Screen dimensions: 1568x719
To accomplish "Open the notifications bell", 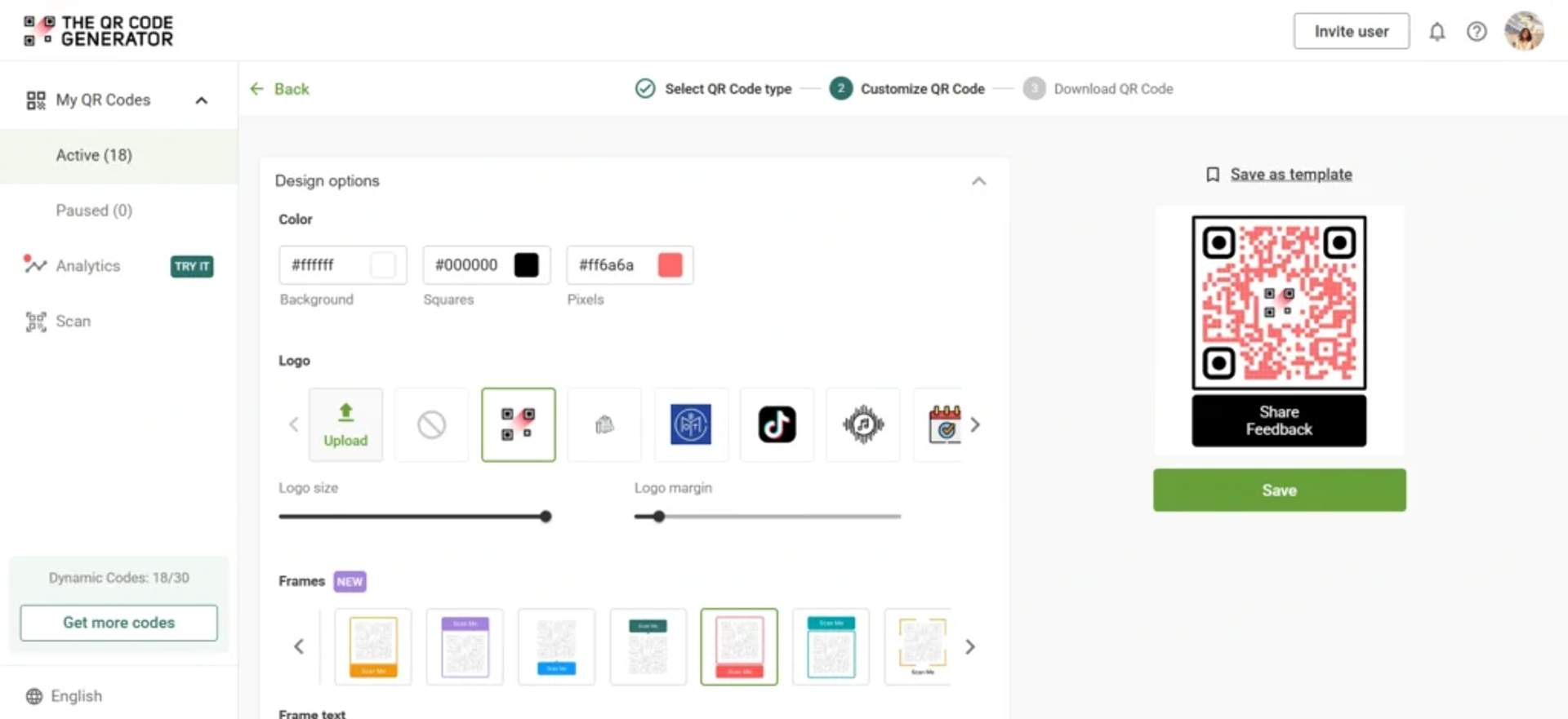I will [1437, 32].
